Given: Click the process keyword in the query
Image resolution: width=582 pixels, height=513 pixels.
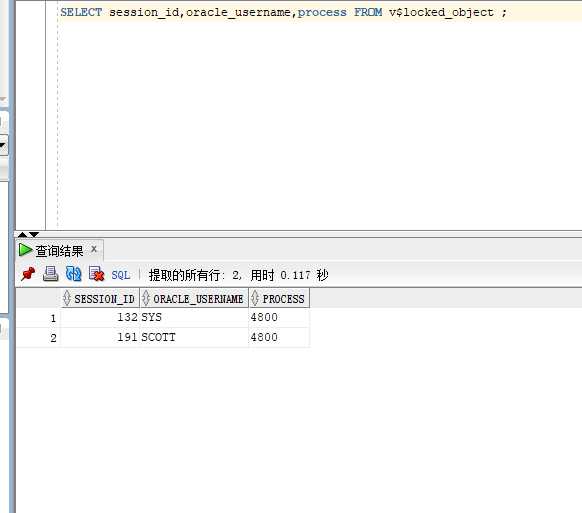Looking at the screenshot, I should (322, 13).
